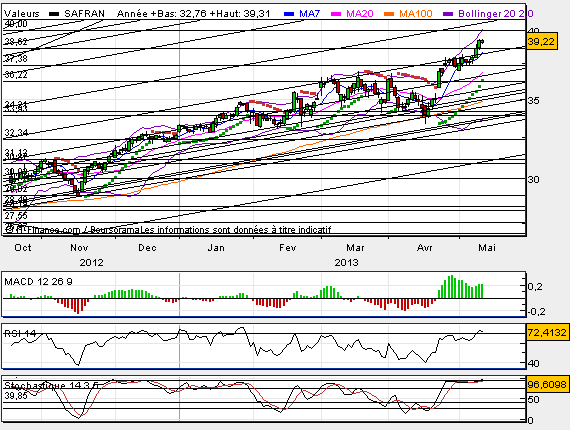The width and height of the screenshot is (570, 430).
Task: Click the 'Oct' month label
Action: 23,248
